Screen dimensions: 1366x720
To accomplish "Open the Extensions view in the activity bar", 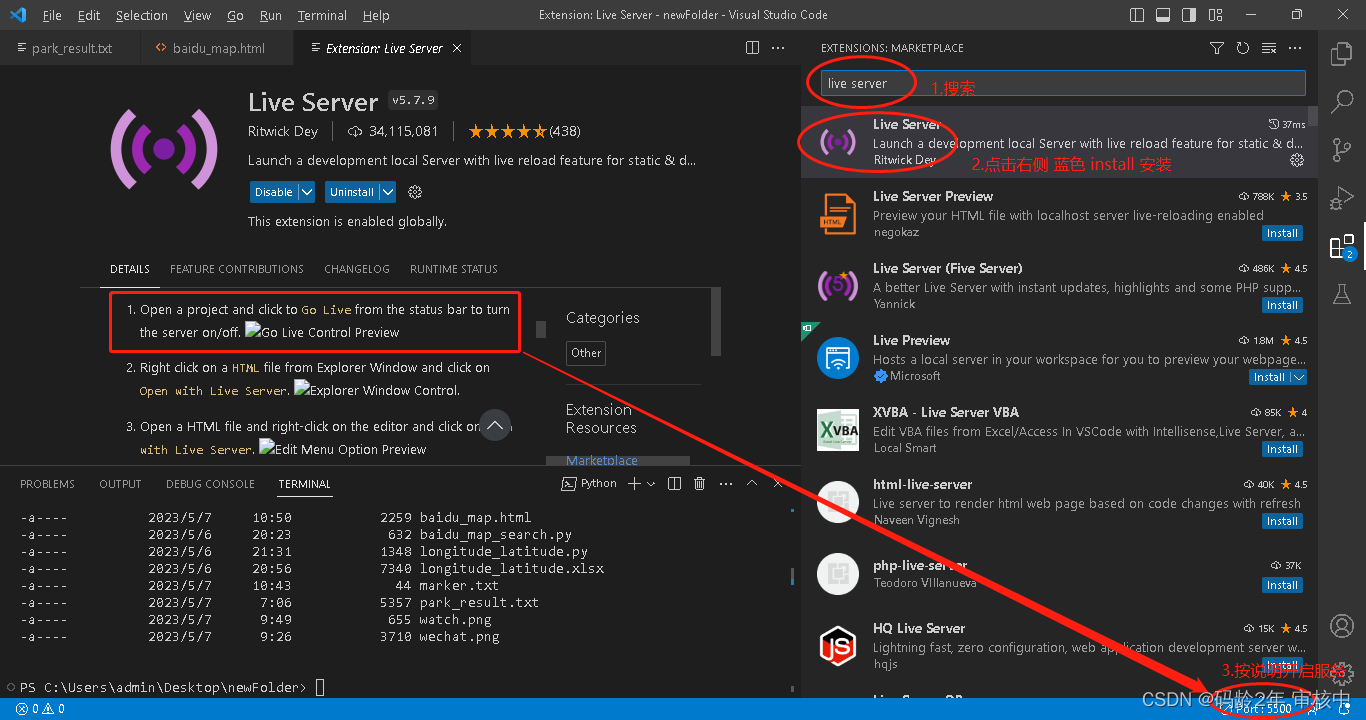I will pyautogui.click(x=1341, y=246).
